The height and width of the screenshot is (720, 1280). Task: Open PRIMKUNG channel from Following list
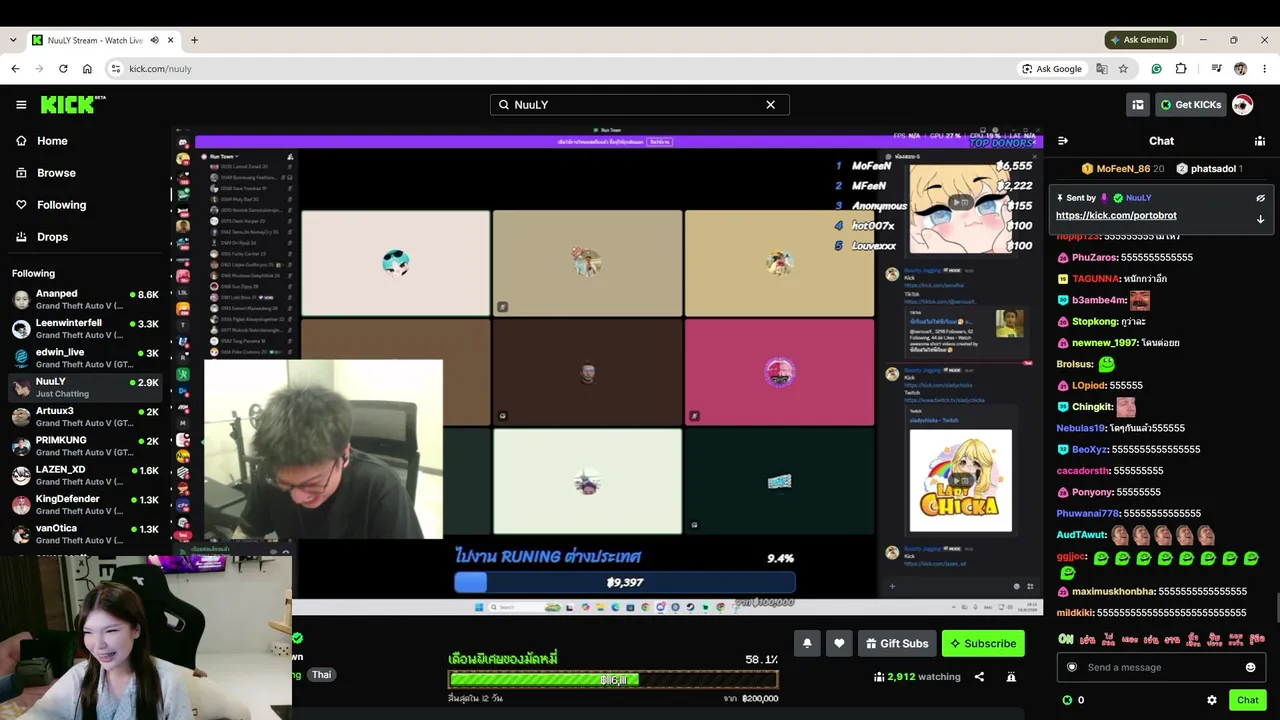pyautogui.click(x=85, y=446)
